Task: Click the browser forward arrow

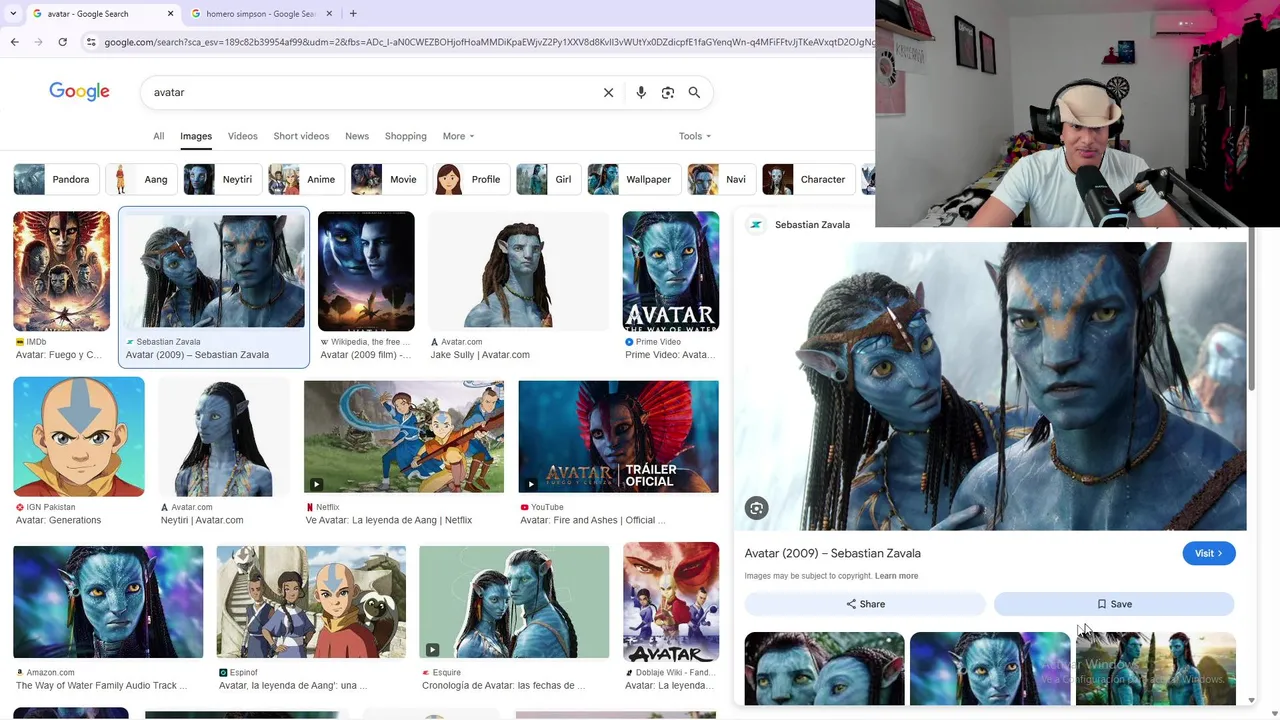Action: point(38,42)
